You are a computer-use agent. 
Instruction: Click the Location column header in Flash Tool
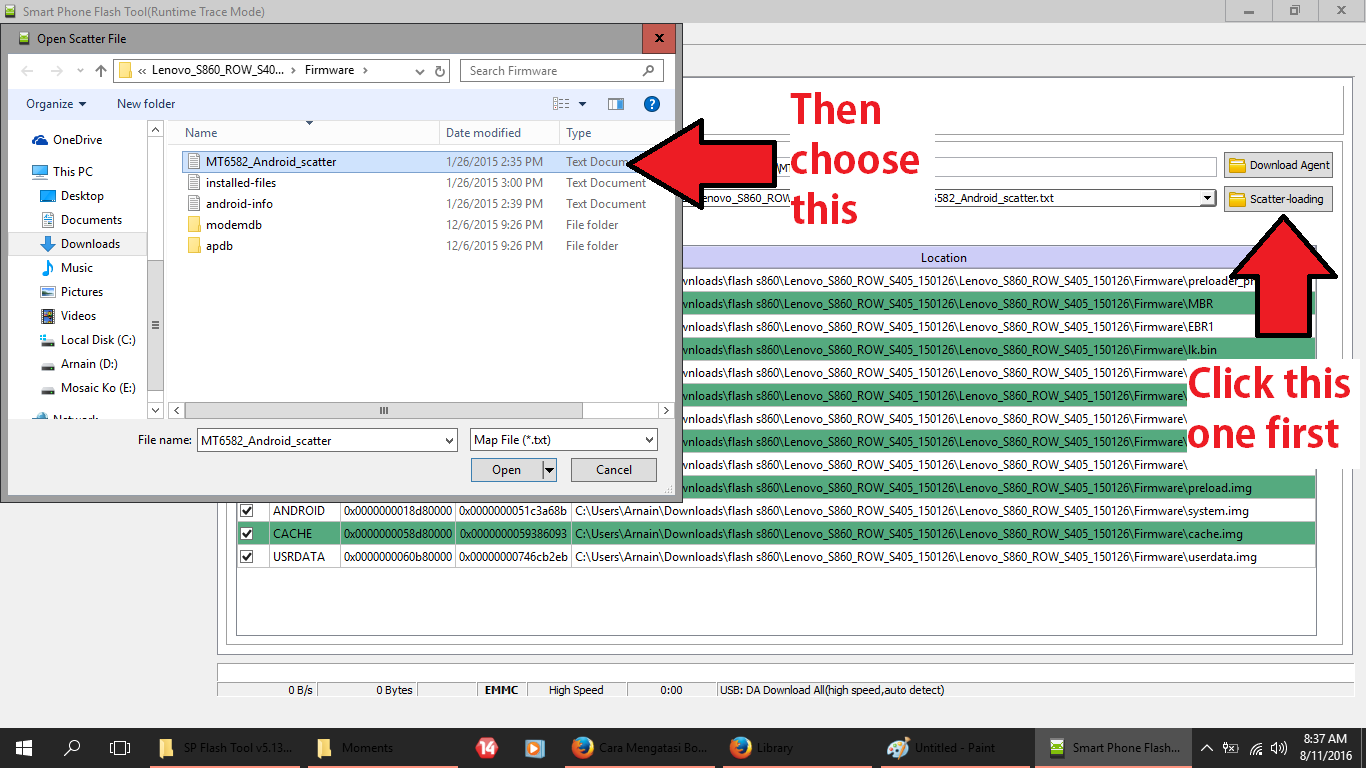click(x=943, y=258)
